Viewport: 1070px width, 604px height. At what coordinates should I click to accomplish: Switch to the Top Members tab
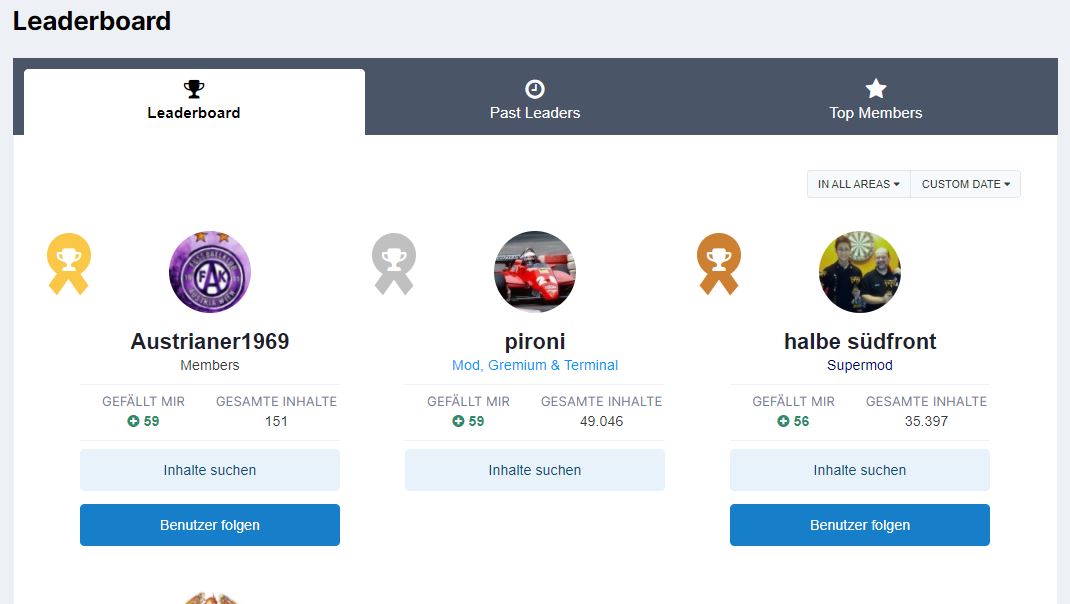(876, 102)
